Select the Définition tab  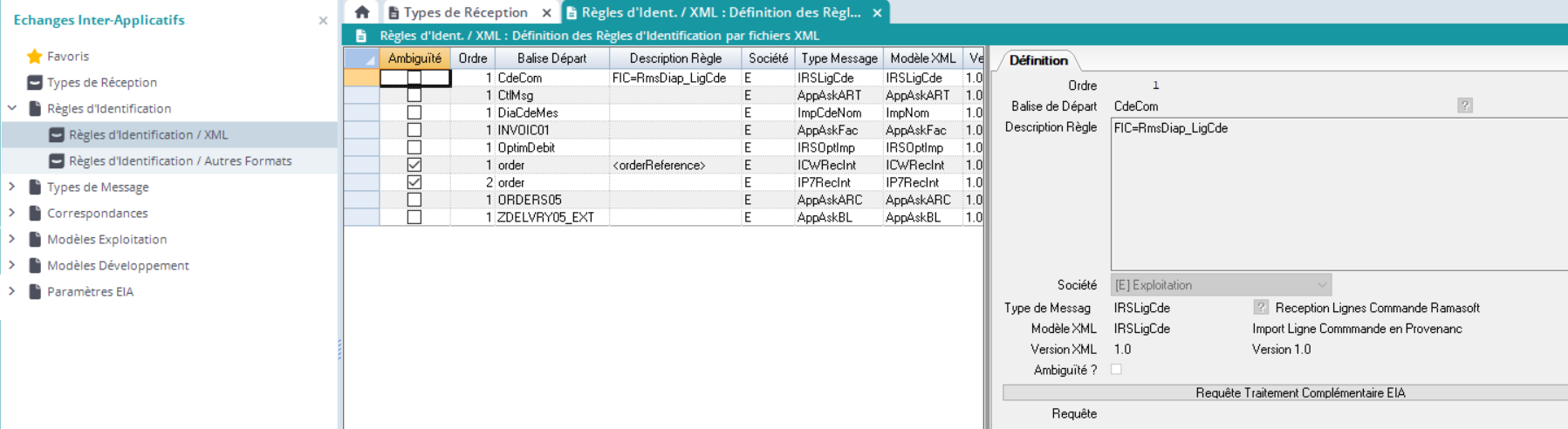coord(1037,60)
